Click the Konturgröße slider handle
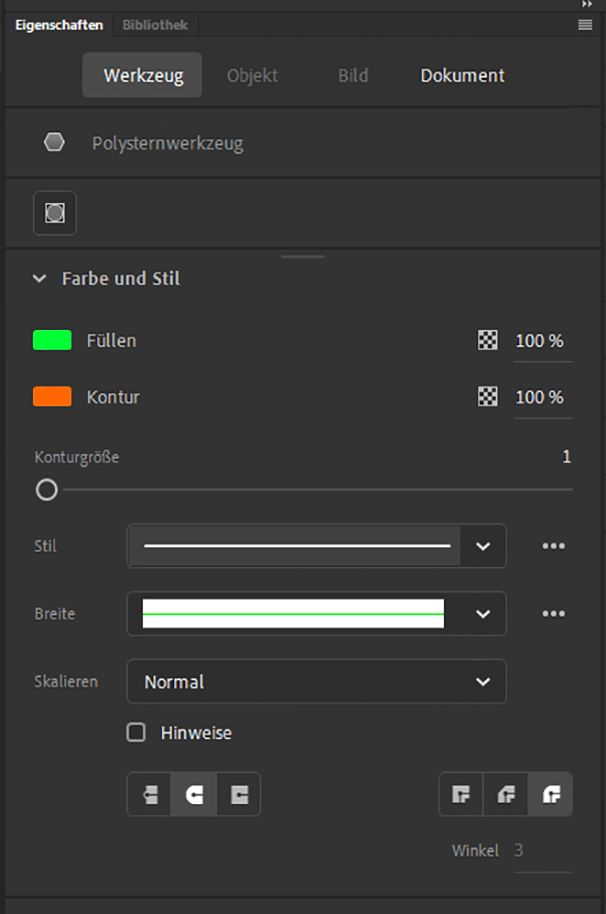 point(46,490)
